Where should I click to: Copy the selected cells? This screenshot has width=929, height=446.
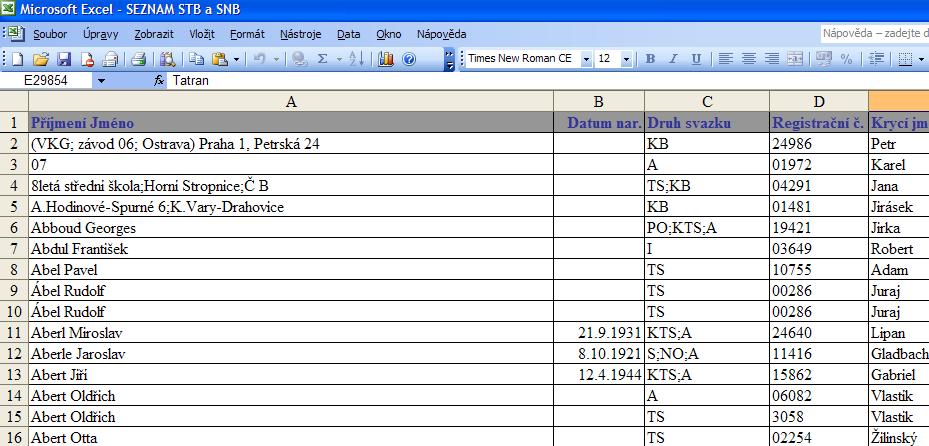[x=196, y=59]
